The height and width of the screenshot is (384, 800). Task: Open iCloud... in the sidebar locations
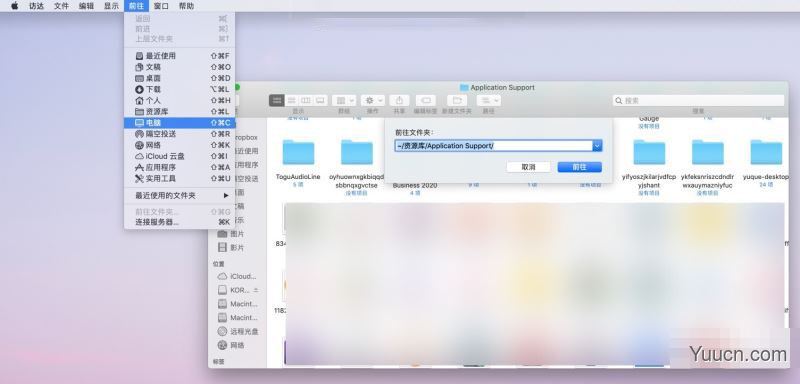[x=237, y=276]
